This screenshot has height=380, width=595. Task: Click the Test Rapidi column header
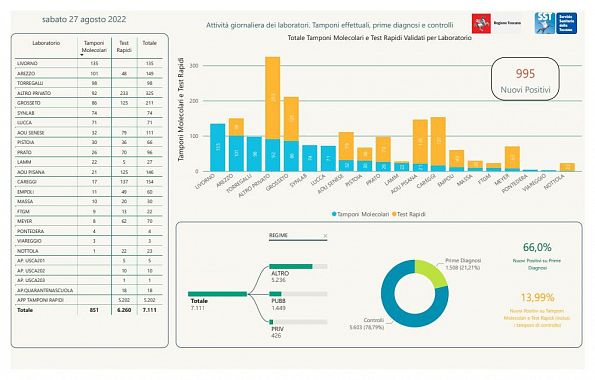coord(124,46)
